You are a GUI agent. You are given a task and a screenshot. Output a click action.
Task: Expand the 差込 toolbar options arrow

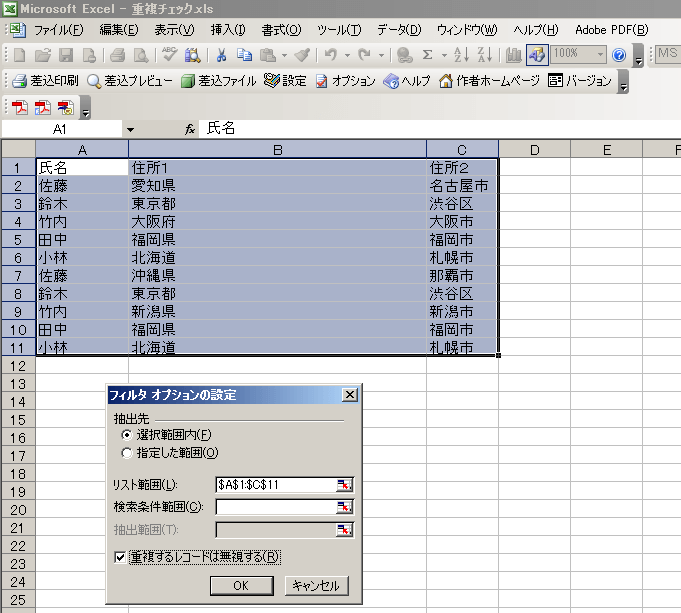624,84
